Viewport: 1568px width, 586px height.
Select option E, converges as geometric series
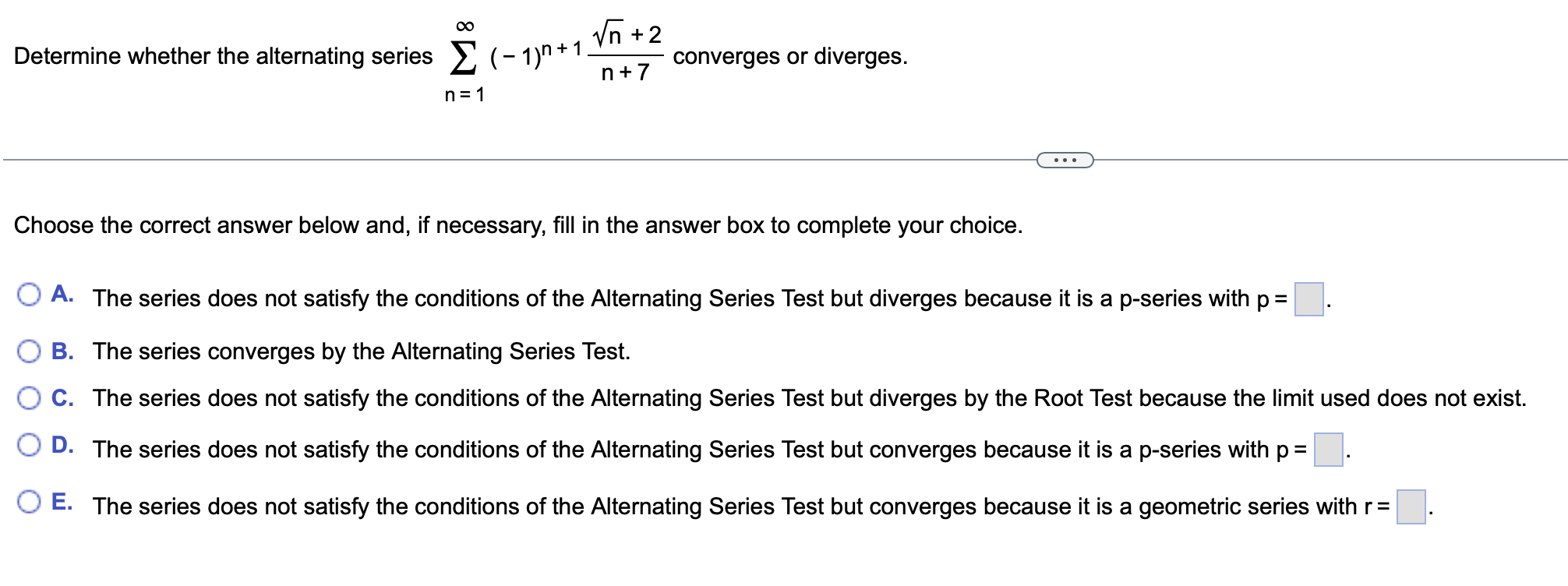click(x=30, y=500)
